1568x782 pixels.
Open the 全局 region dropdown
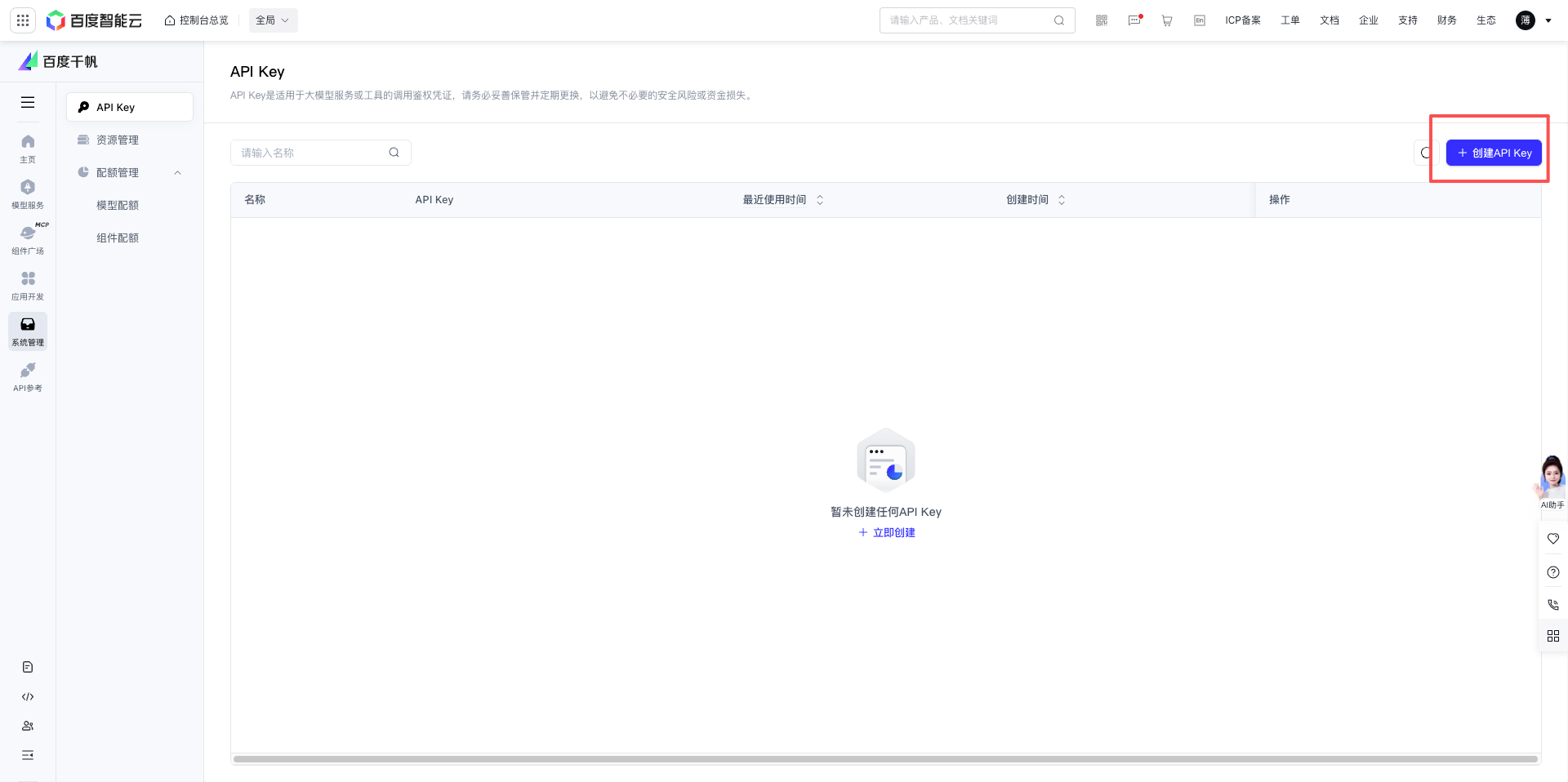pos(272,20)
